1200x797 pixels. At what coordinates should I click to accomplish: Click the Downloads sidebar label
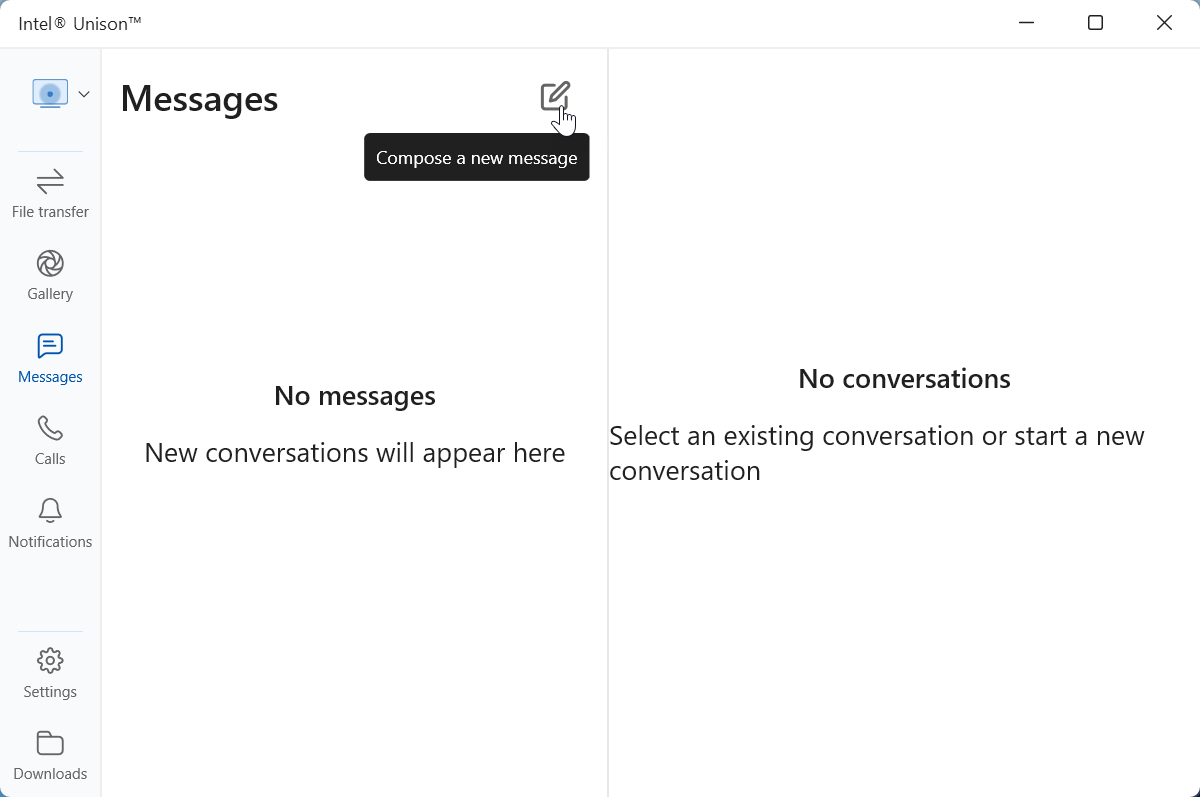pos(50,773)
